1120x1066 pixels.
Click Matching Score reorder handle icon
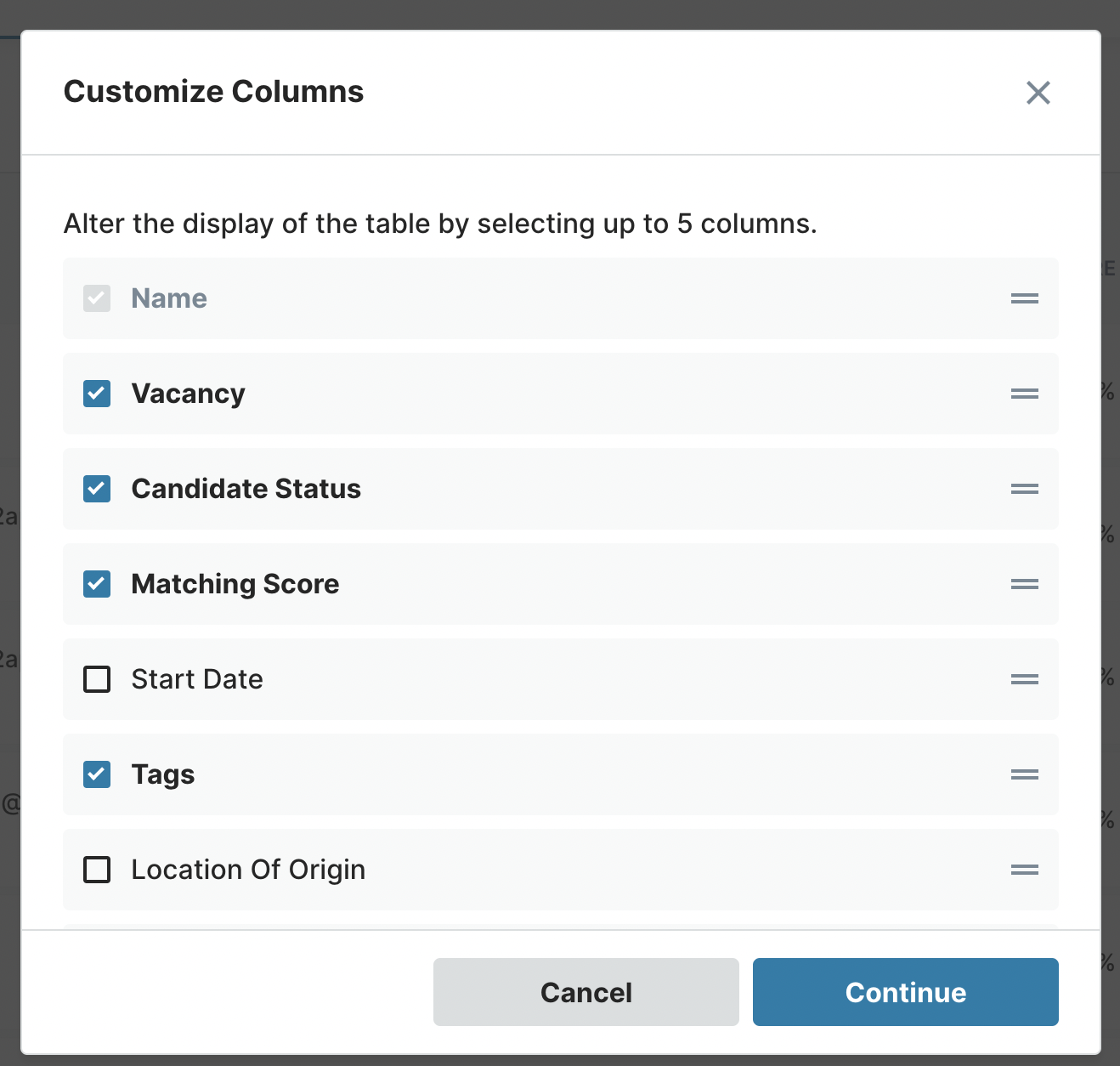(x=1024, y=584)
